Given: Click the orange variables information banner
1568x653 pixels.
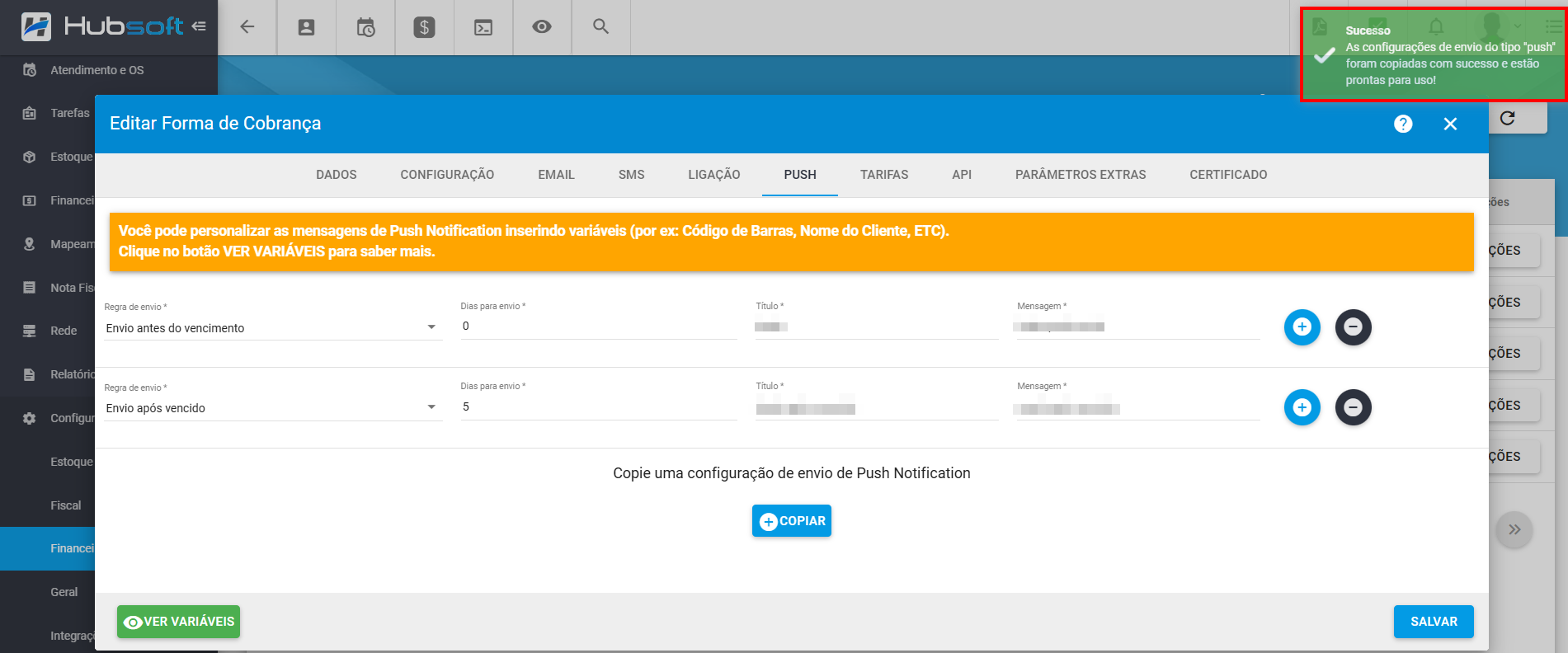Looking at the screenshot, I should 792,242.
